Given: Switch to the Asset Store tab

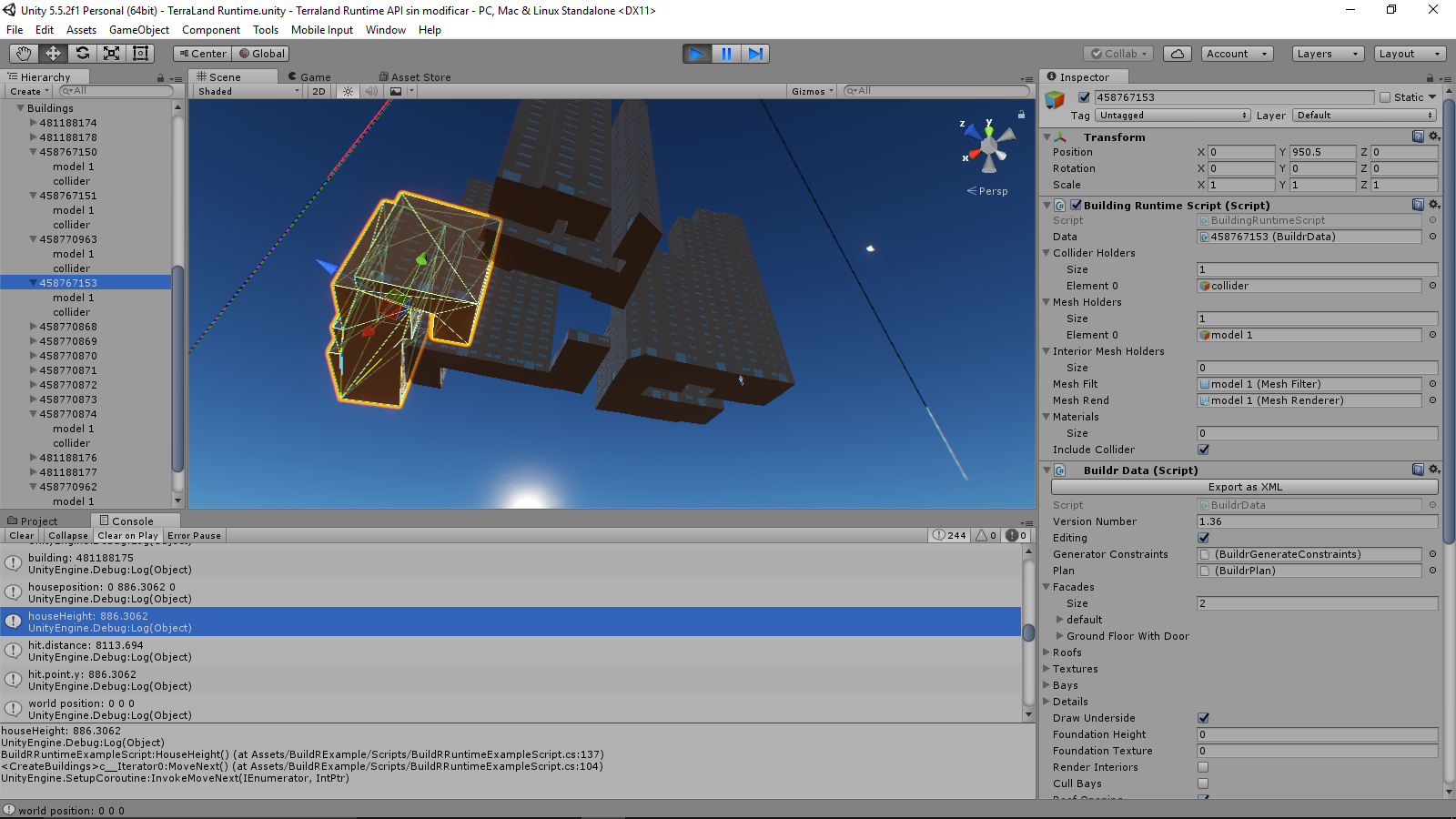Looking at the screenshot, I should (x=415, y=77).
